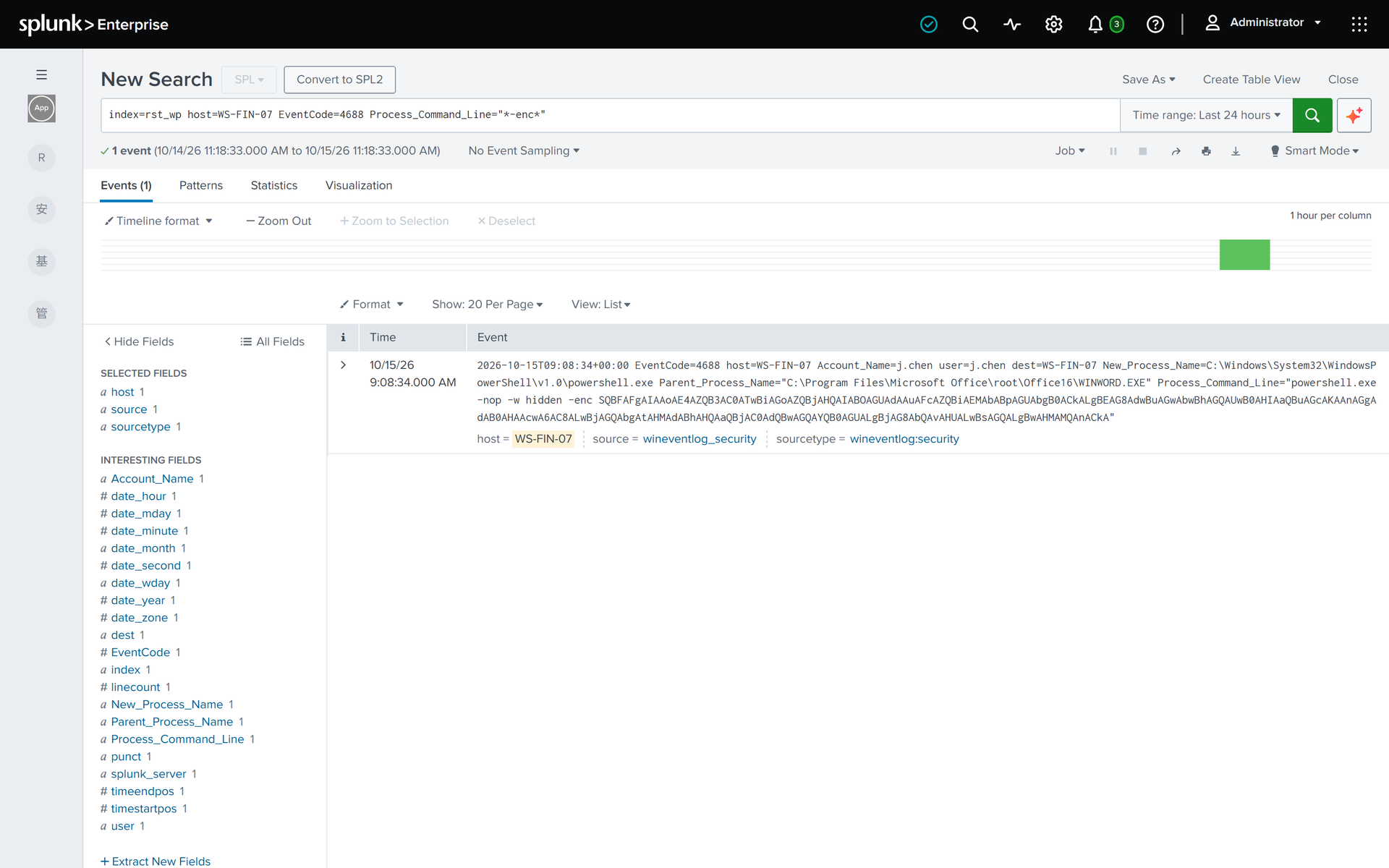1389x868 pixels.
Task: Open the Show 20 Per Page dropdown
Action: coord(487,305)
